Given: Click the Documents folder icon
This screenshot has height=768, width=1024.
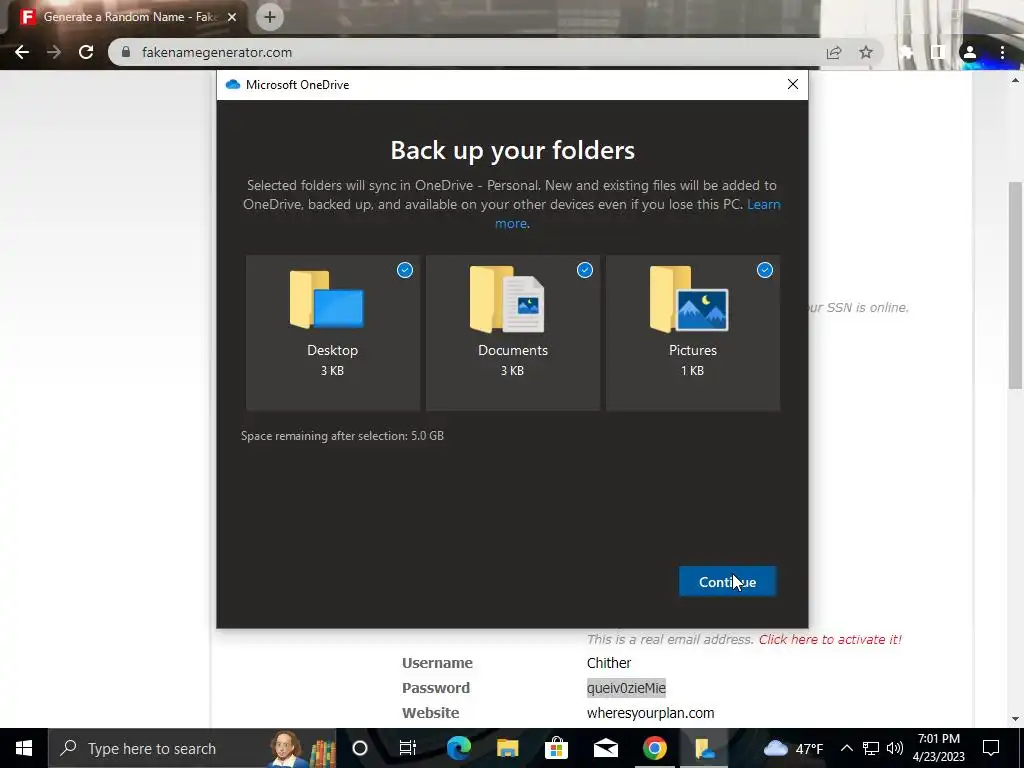Looking at the screenshot, I should click(507, 300).
